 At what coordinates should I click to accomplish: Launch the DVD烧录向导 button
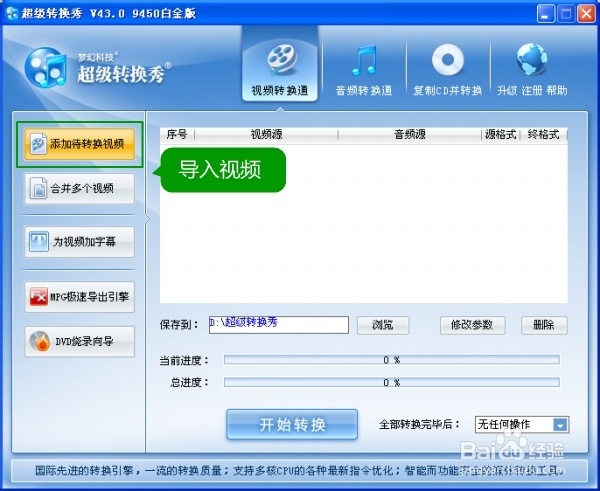click(x=80, y=341)
